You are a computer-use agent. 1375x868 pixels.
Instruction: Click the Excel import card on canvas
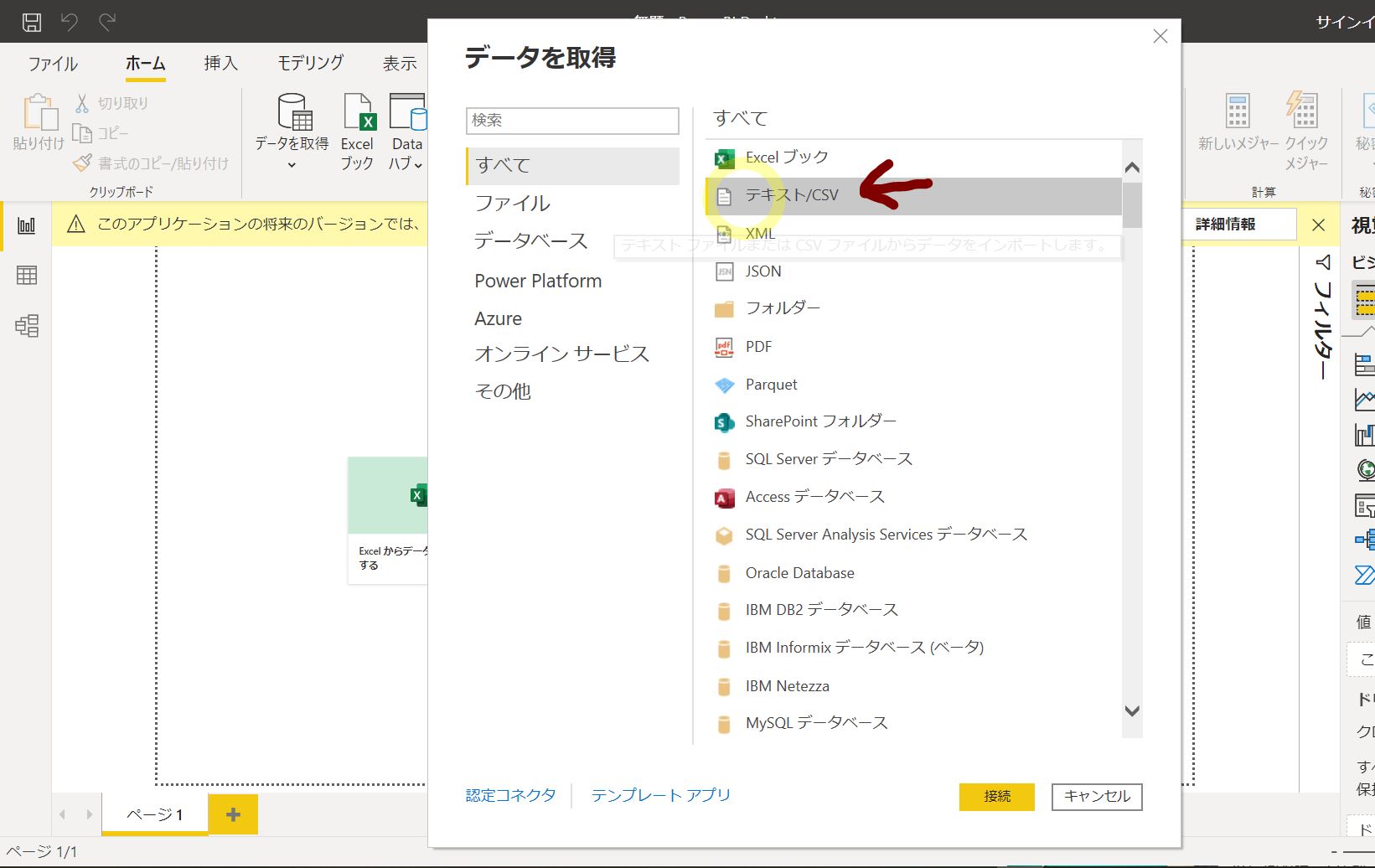(388, 520)
